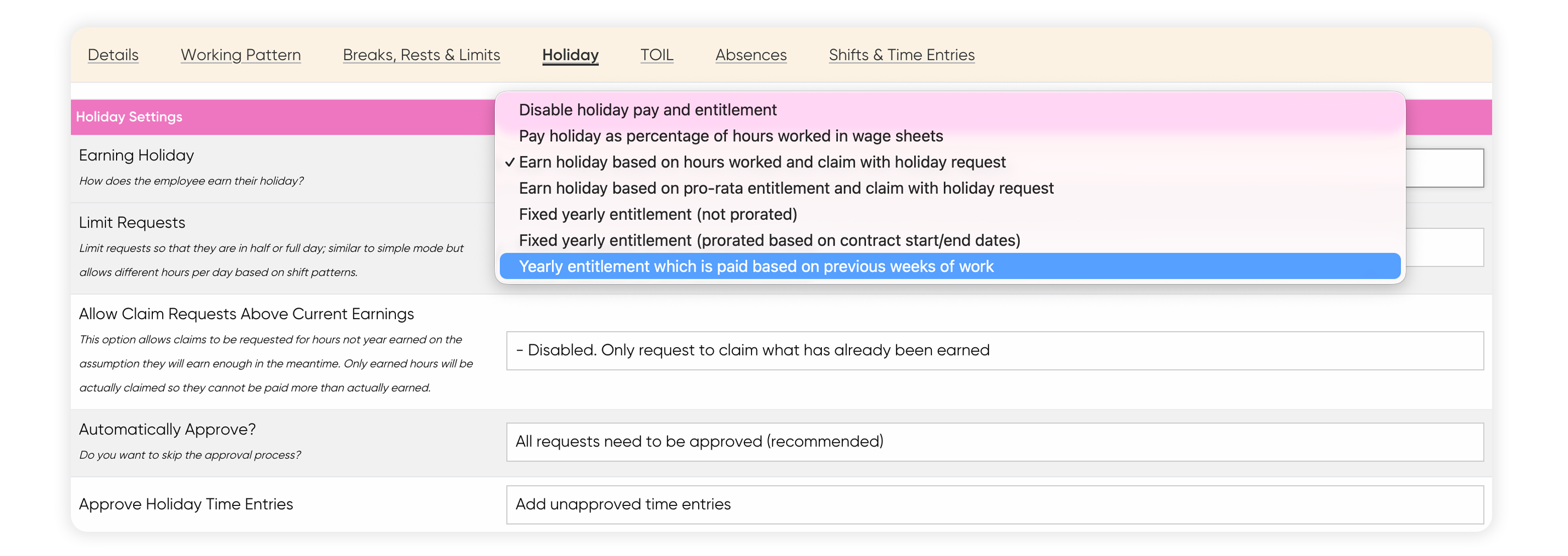Open the Limit Requests dropdown field

[x=1445, y=247]
